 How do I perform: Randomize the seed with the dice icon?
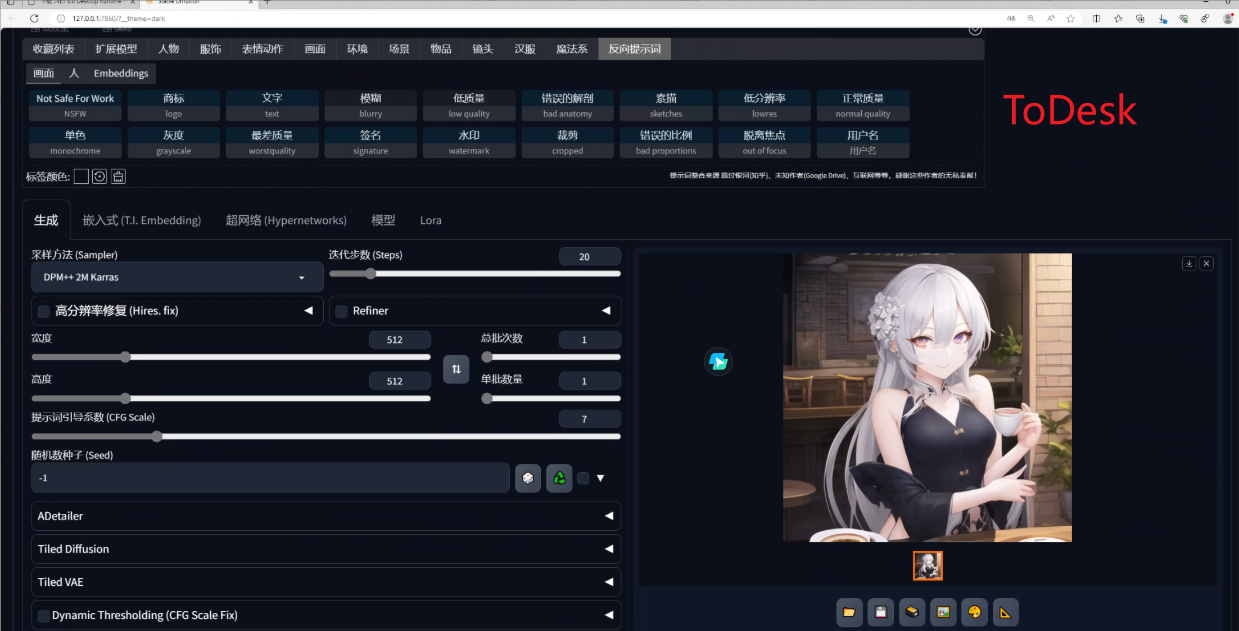click(527, 478)
